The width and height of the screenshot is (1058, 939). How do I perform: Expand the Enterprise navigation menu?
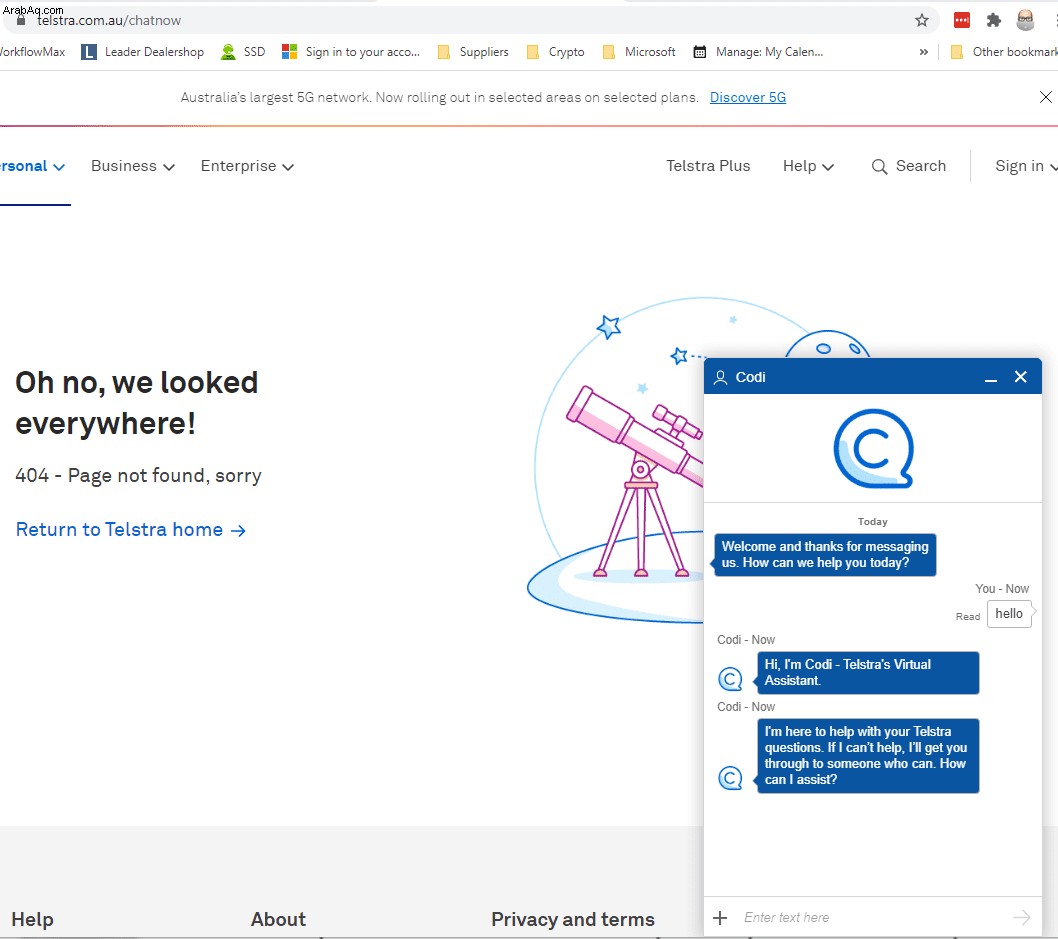pos(247,166)
